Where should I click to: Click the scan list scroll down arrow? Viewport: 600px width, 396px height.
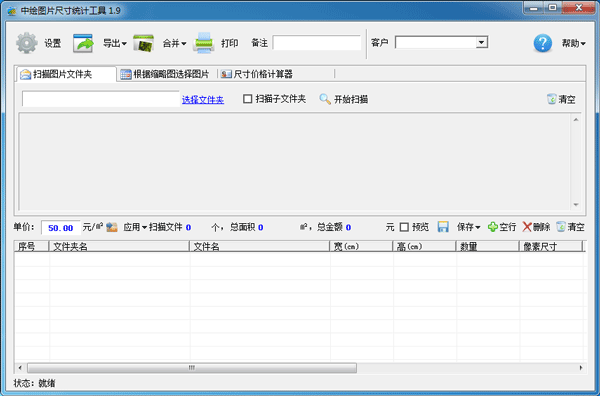click(x=576, y=205)
